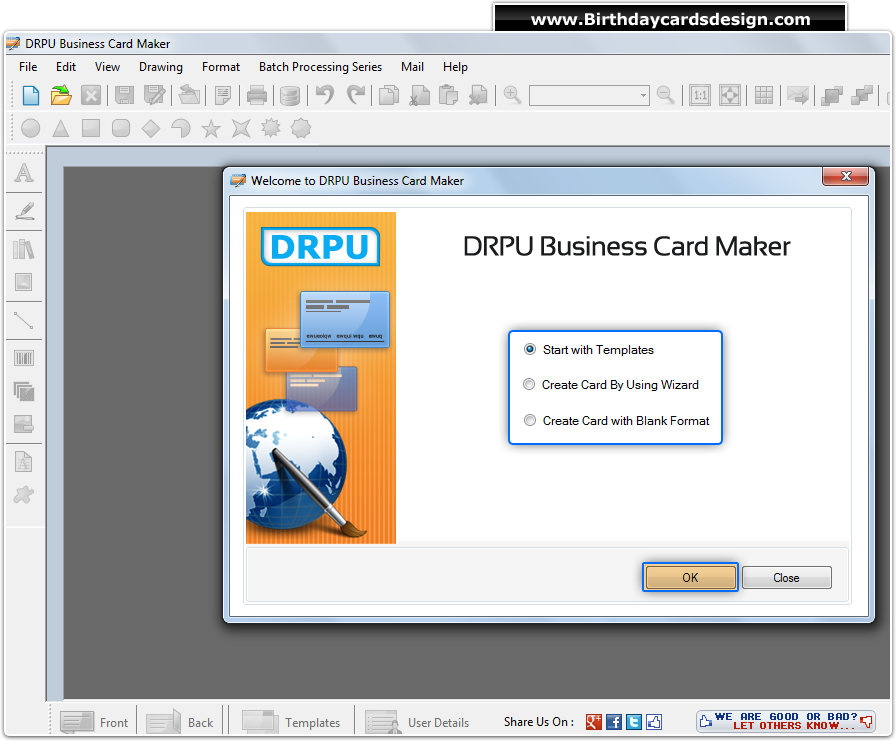Screen dimensions: 896x741
Task: Click the Cut scissors icon
Action: click(419, 95)
